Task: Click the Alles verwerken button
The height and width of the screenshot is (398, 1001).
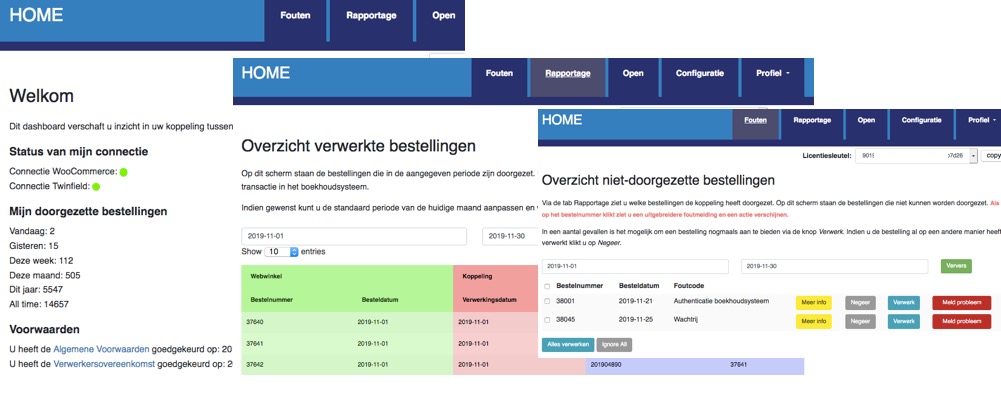Action: [568, 344]
